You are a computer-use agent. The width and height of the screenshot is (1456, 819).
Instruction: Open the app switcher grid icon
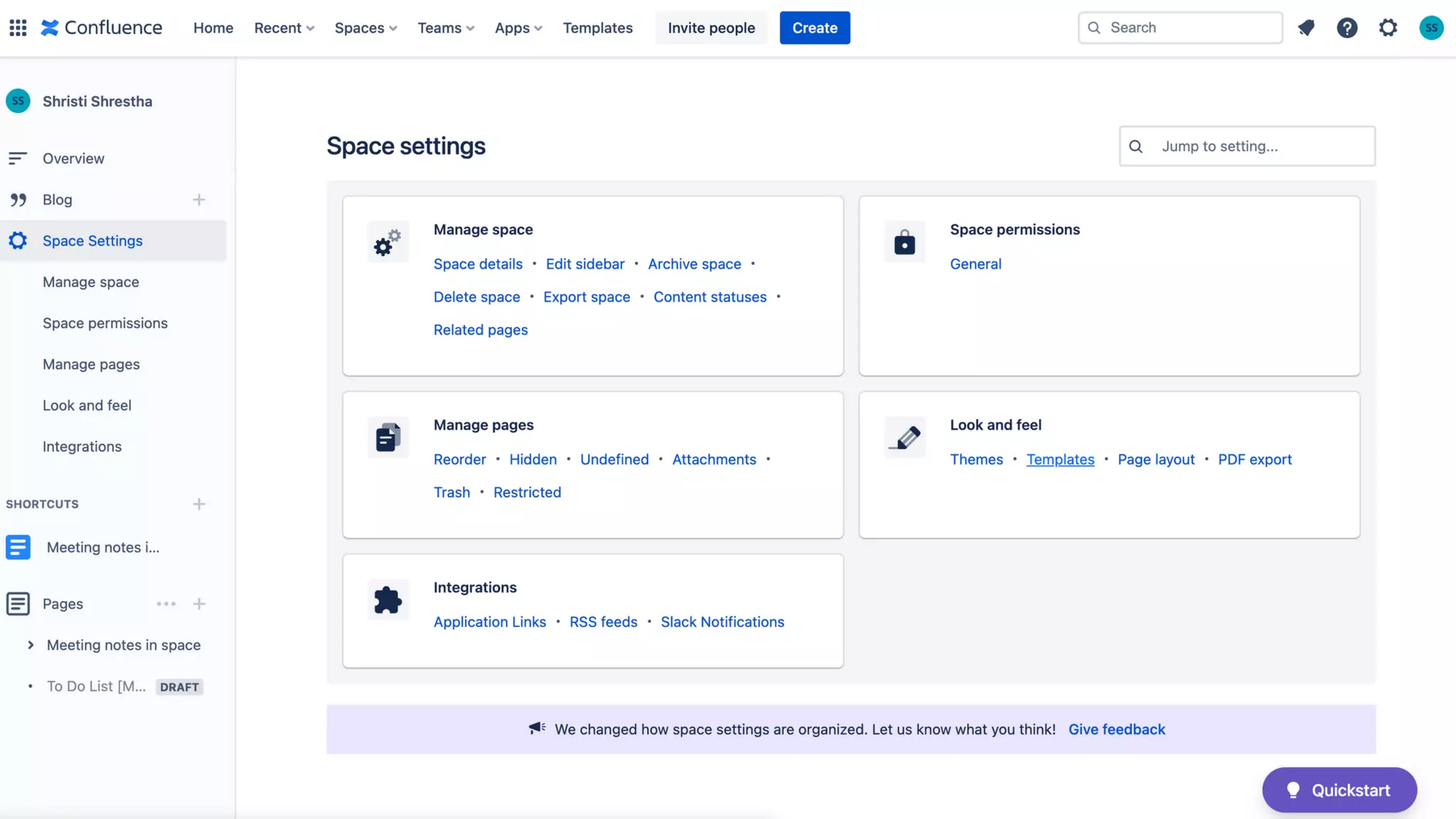pos(18,28)
